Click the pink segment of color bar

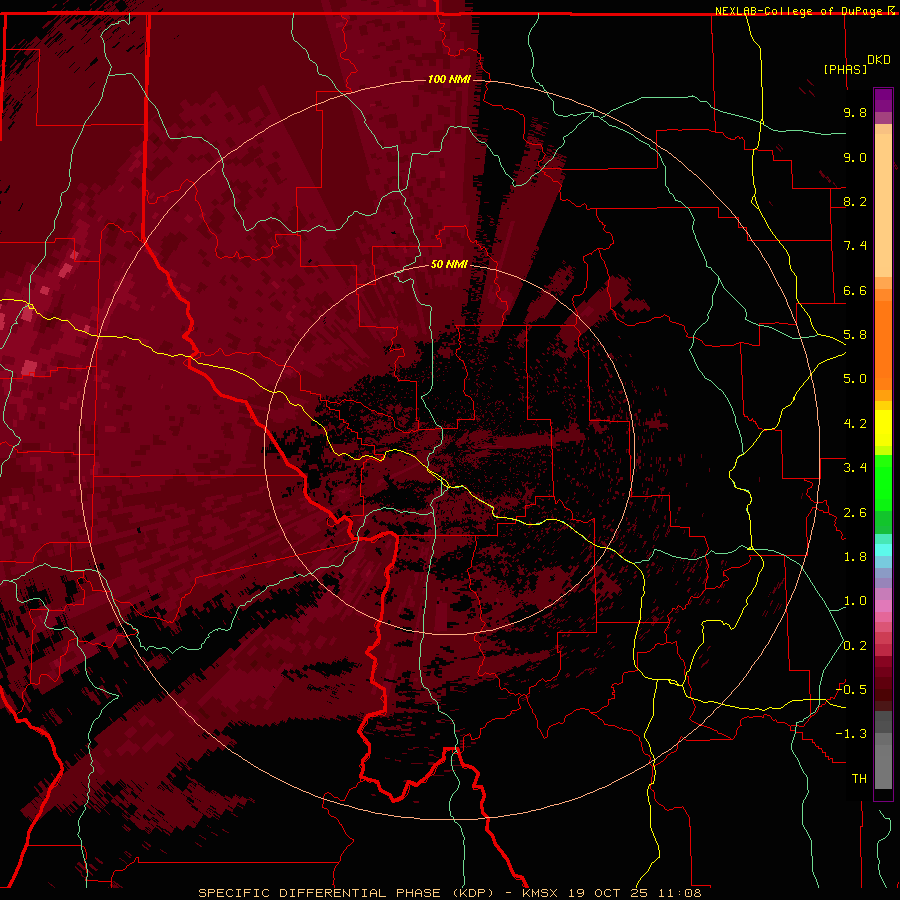[x=883, y=606]
